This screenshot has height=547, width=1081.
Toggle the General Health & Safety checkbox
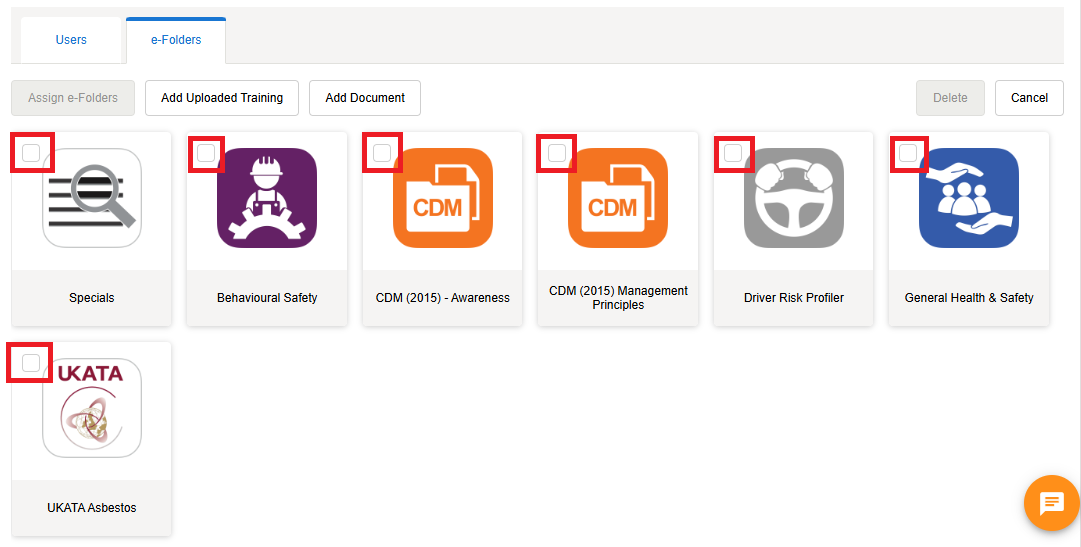point(908,153)
